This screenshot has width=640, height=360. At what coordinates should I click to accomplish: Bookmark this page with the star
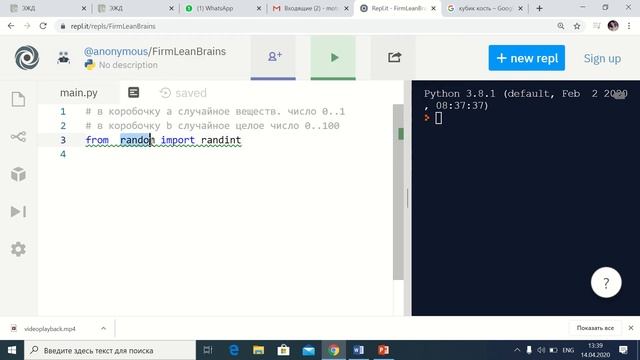click(577, 26)
